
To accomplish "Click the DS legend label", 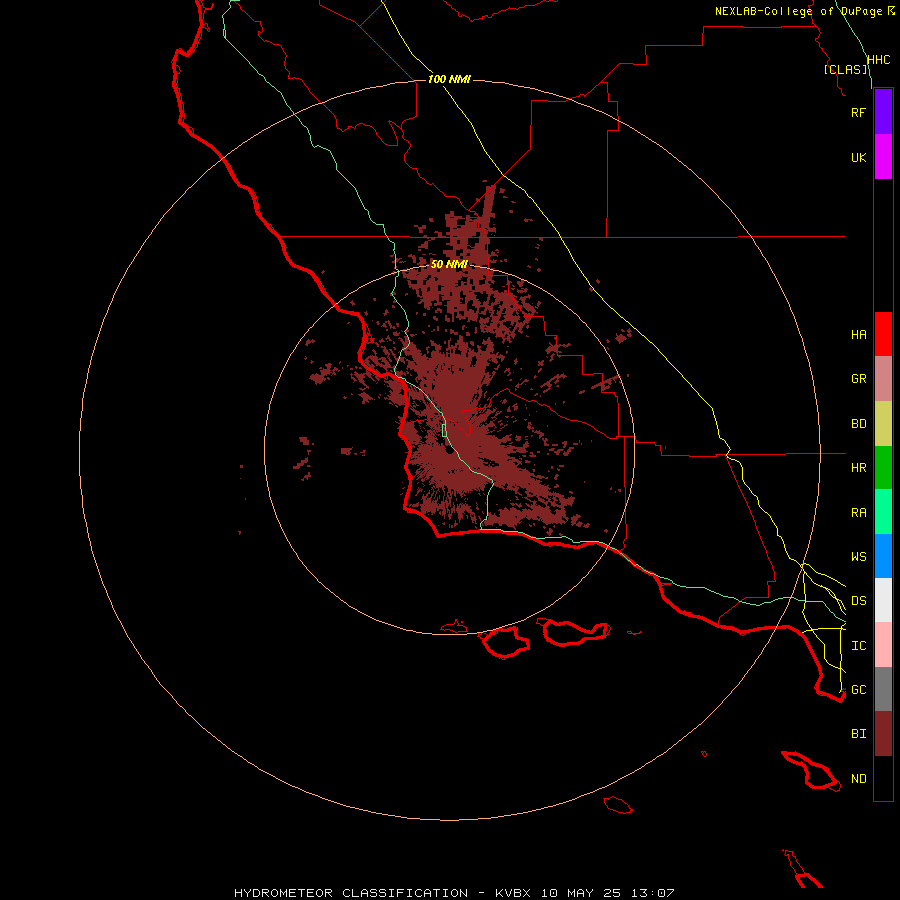I will (x=858, y=601).
